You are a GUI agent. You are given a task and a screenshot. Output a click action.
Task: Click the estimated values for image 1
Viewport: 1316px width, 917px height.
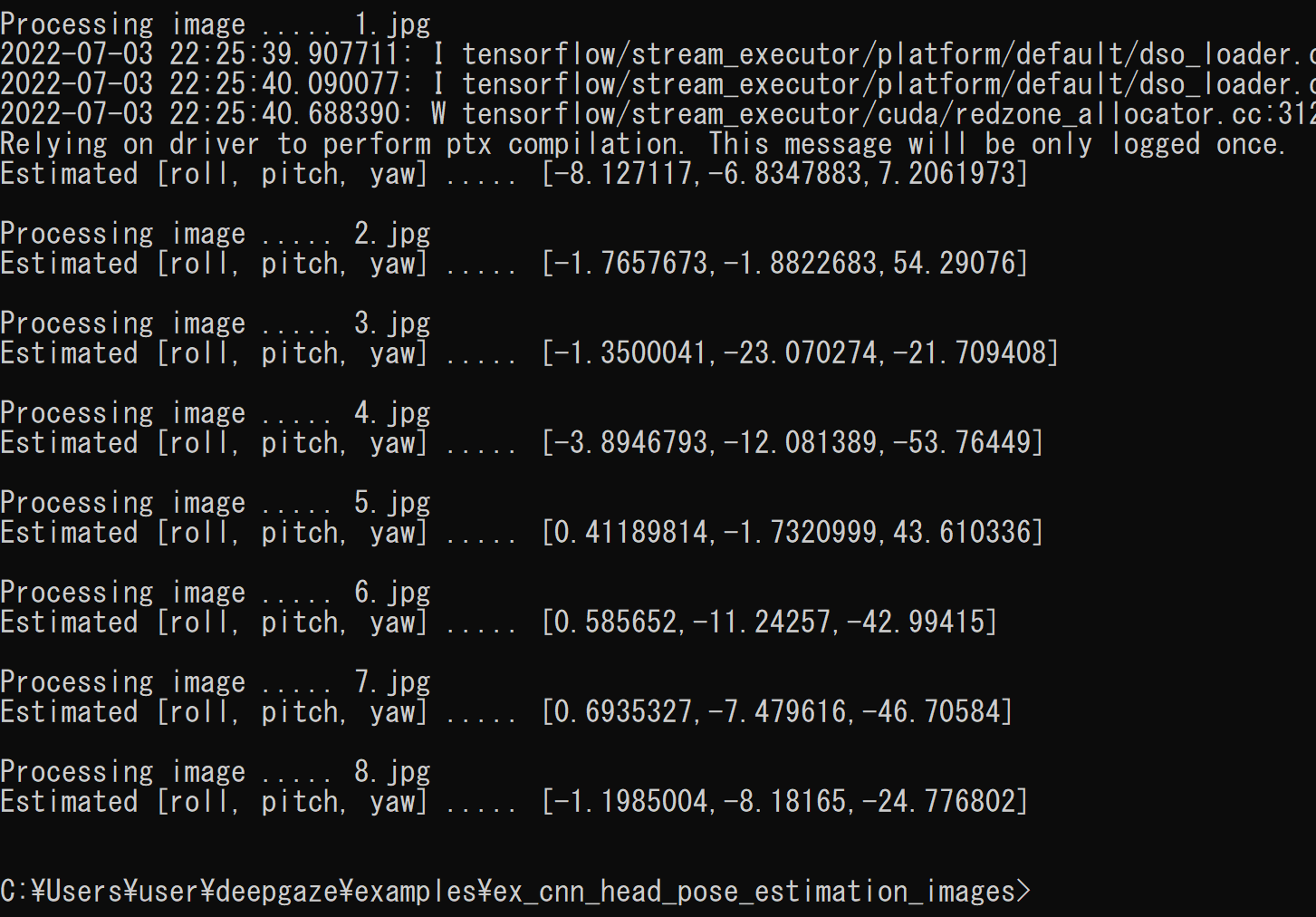[x=785, y=173]
